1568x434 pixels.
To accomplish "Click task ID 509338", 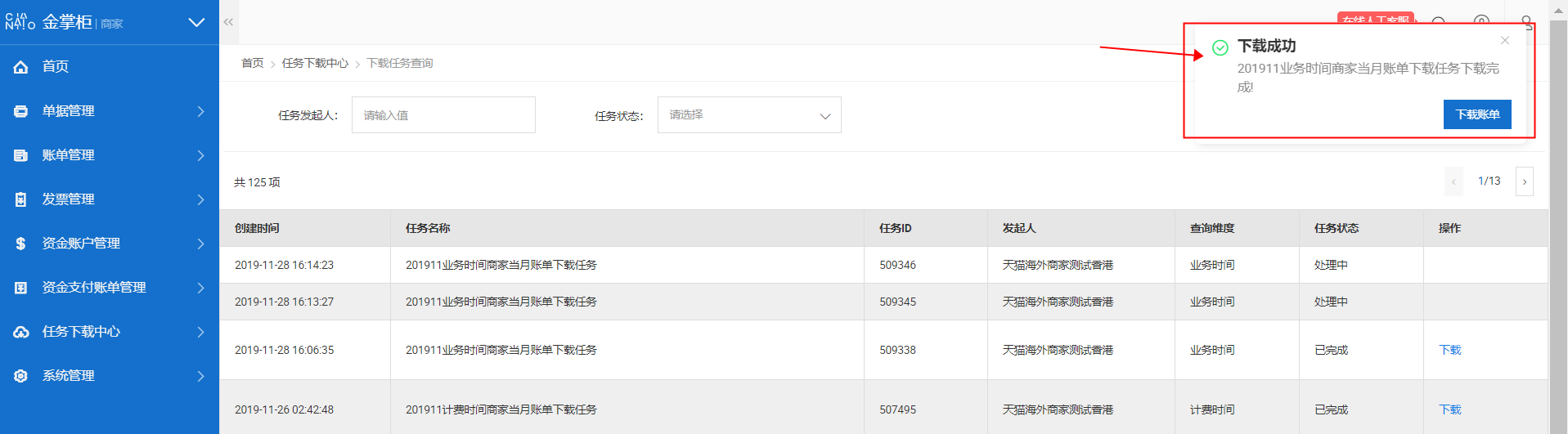I will 897,350.
